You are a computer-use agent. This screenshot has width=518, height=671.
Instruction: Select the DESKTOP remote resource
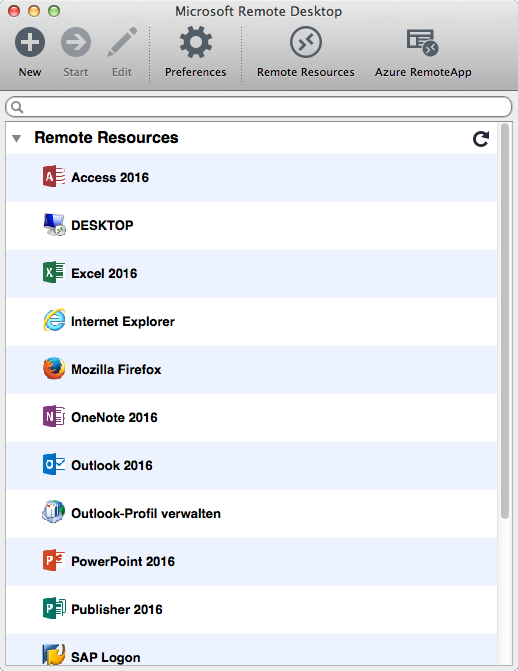tap(251, 226)
